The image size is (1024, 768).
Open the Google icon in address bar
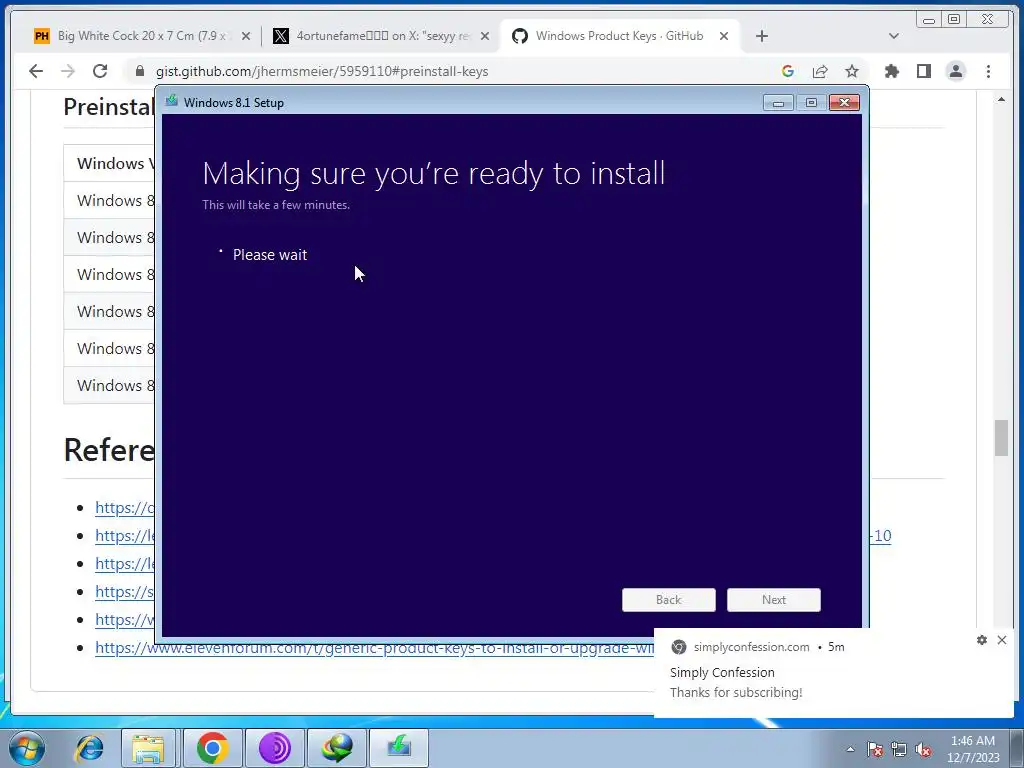pos(788,71)
